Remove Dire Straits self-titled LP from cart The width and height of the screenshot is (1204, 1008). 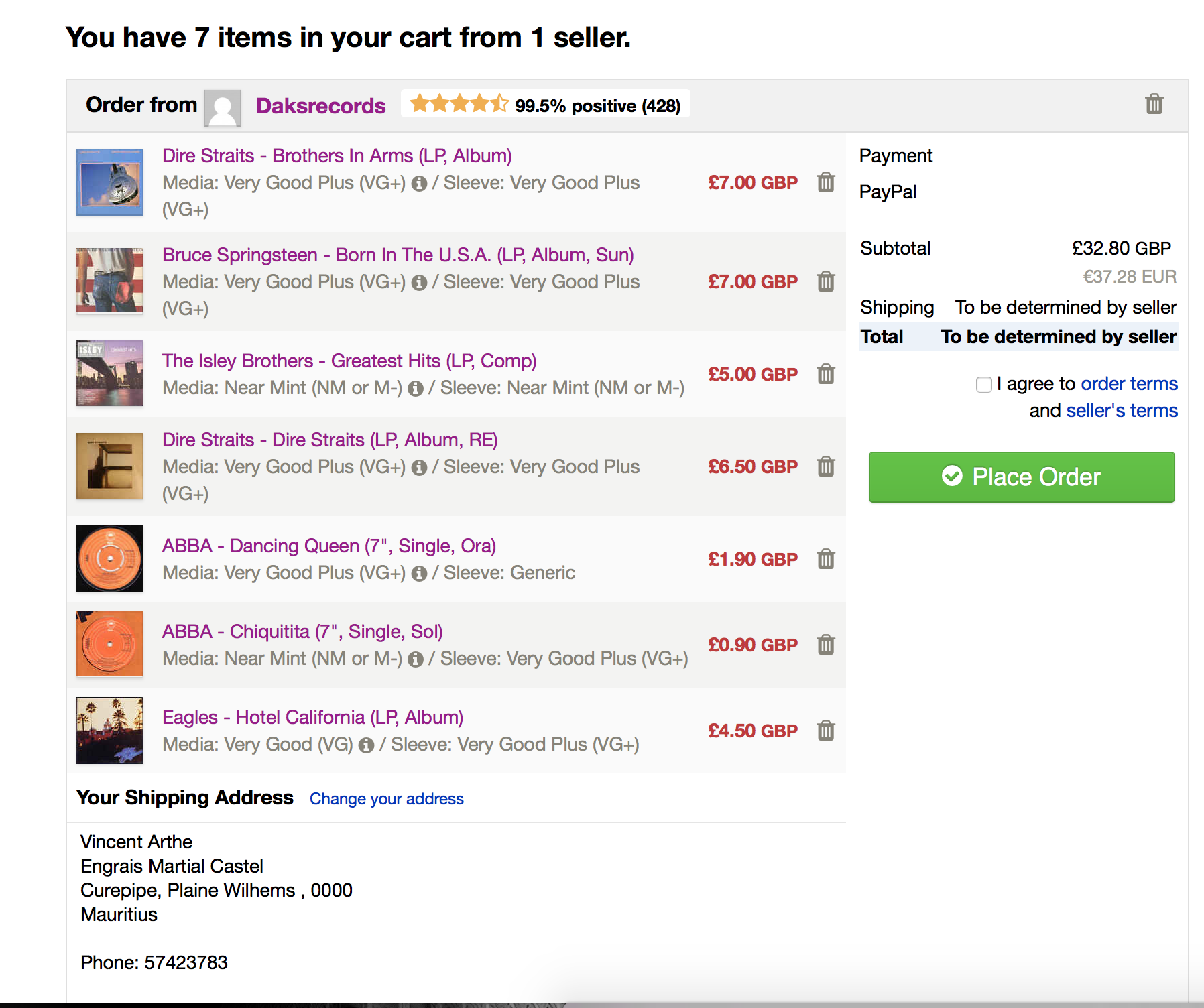(826, 466)
